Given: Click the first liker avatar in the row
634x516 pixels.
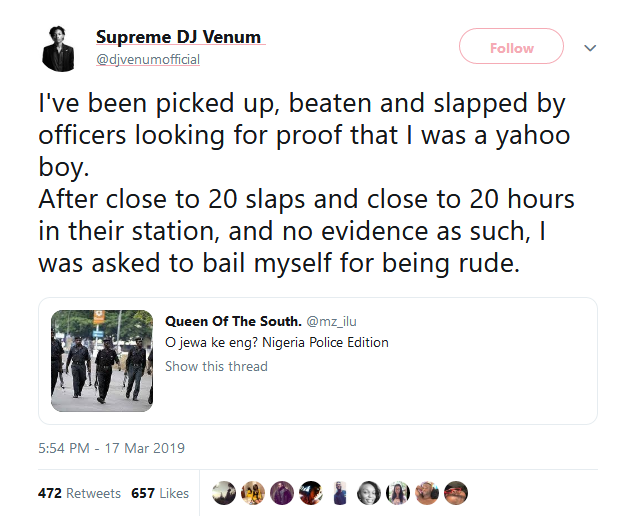Looking at the screenshot, I should pos(225,493).
